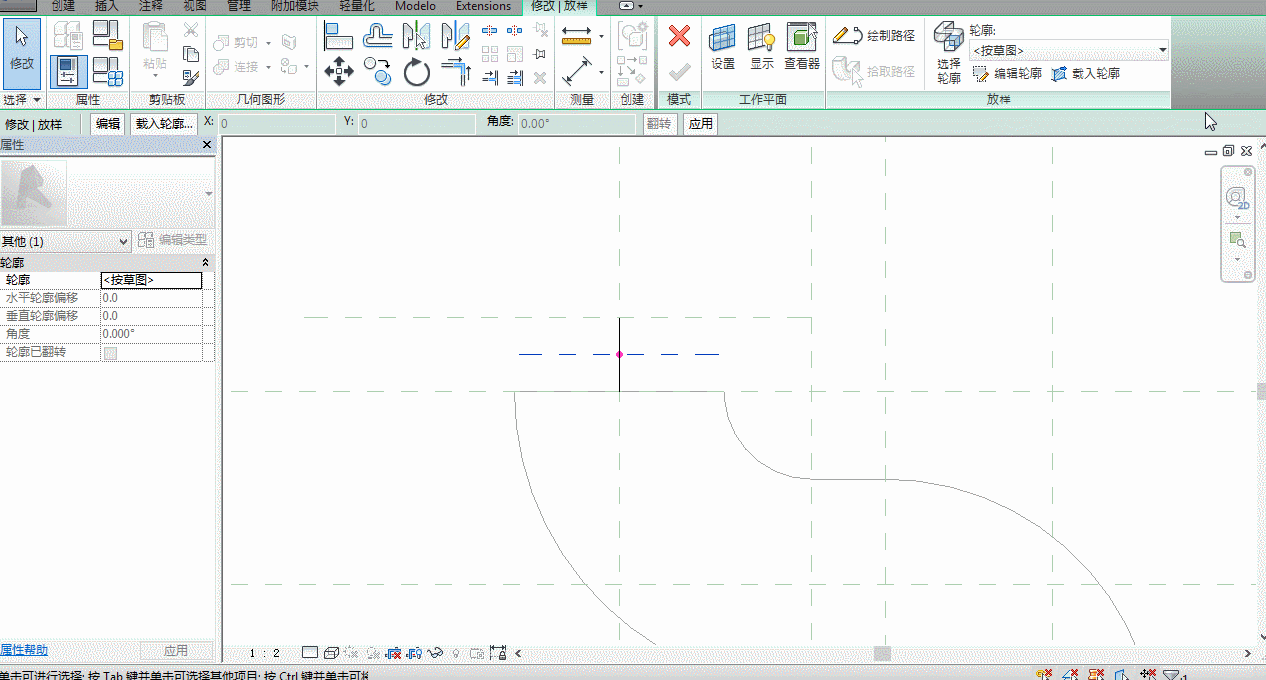The width and height of the screenshot is (1266, 680).
Task: Click the Match Type Properties paintbrush icon
Action: [190, 76]
